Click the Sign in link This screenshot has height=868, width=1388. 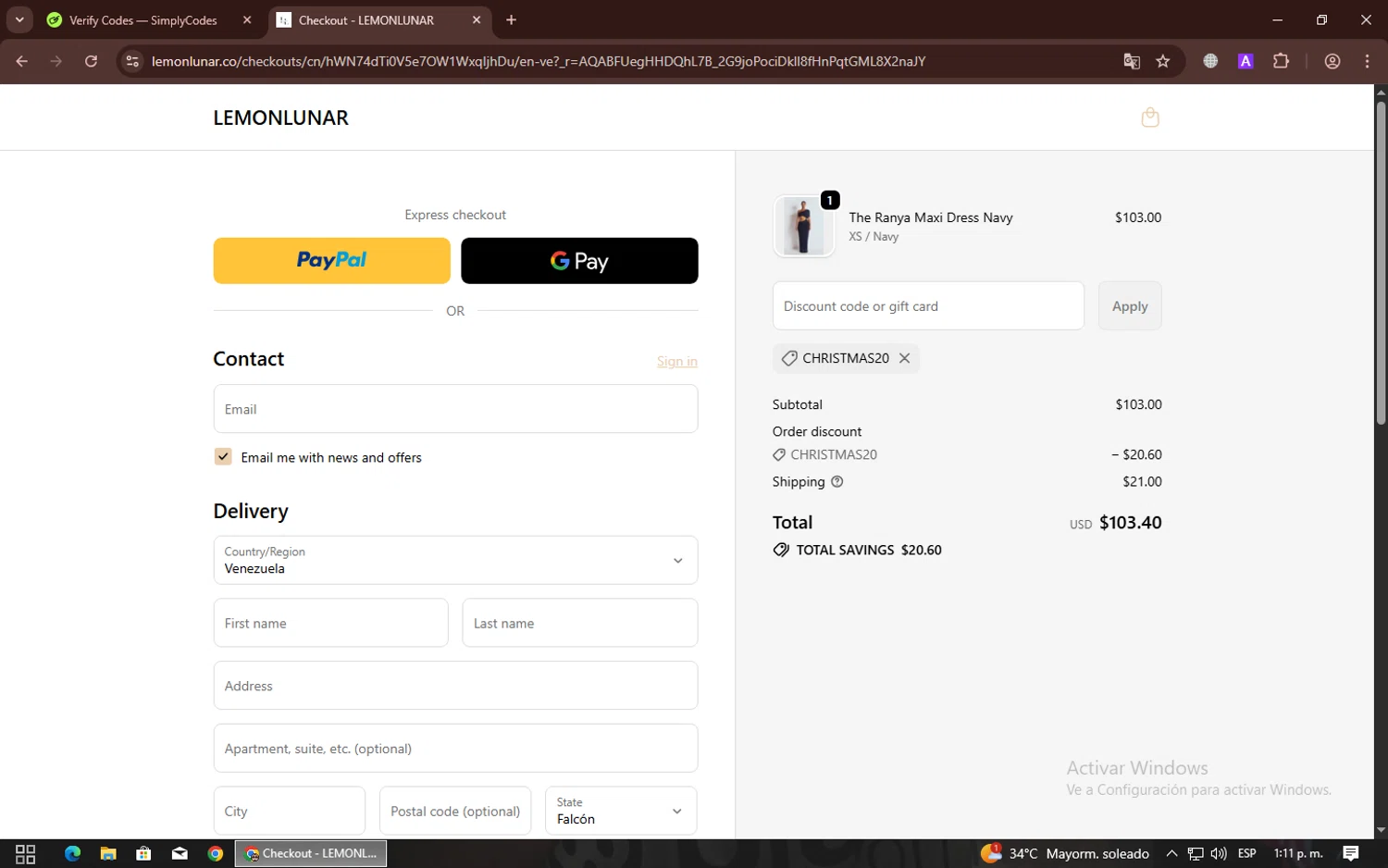tap(677, 361)
